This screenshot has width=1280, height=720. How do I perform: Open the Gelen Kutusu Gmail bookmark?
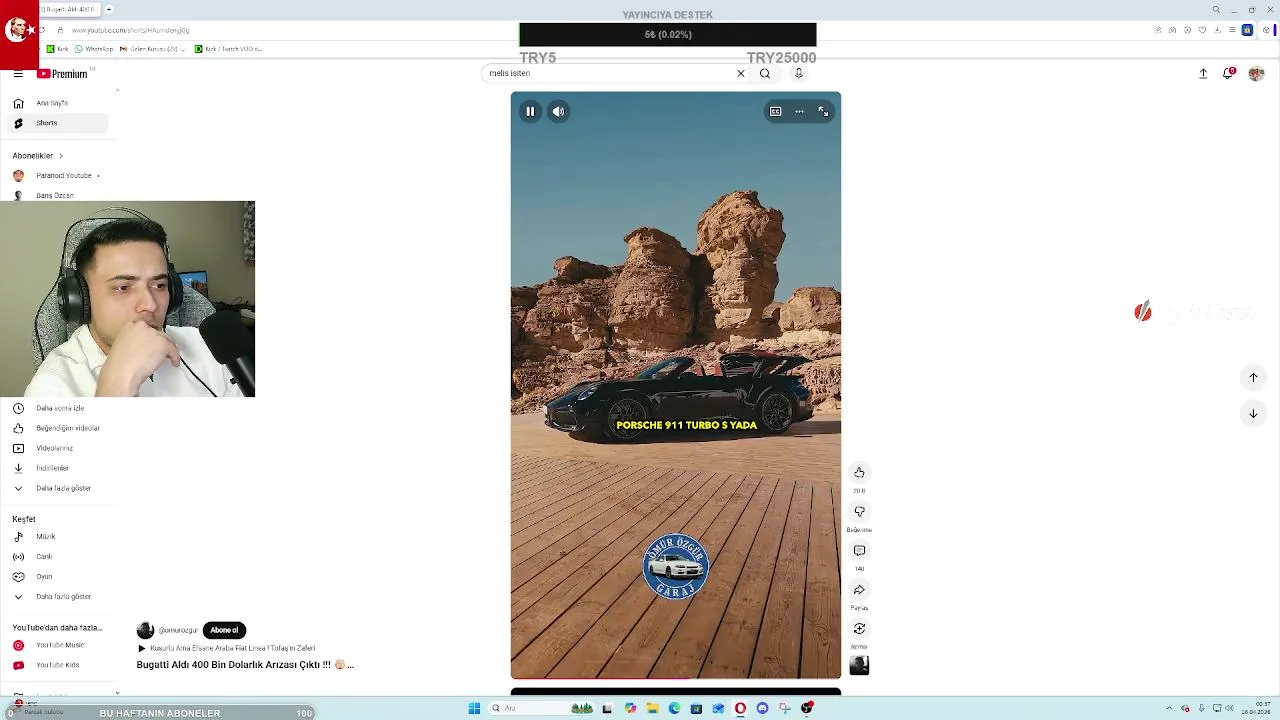(x=153, y=49)
